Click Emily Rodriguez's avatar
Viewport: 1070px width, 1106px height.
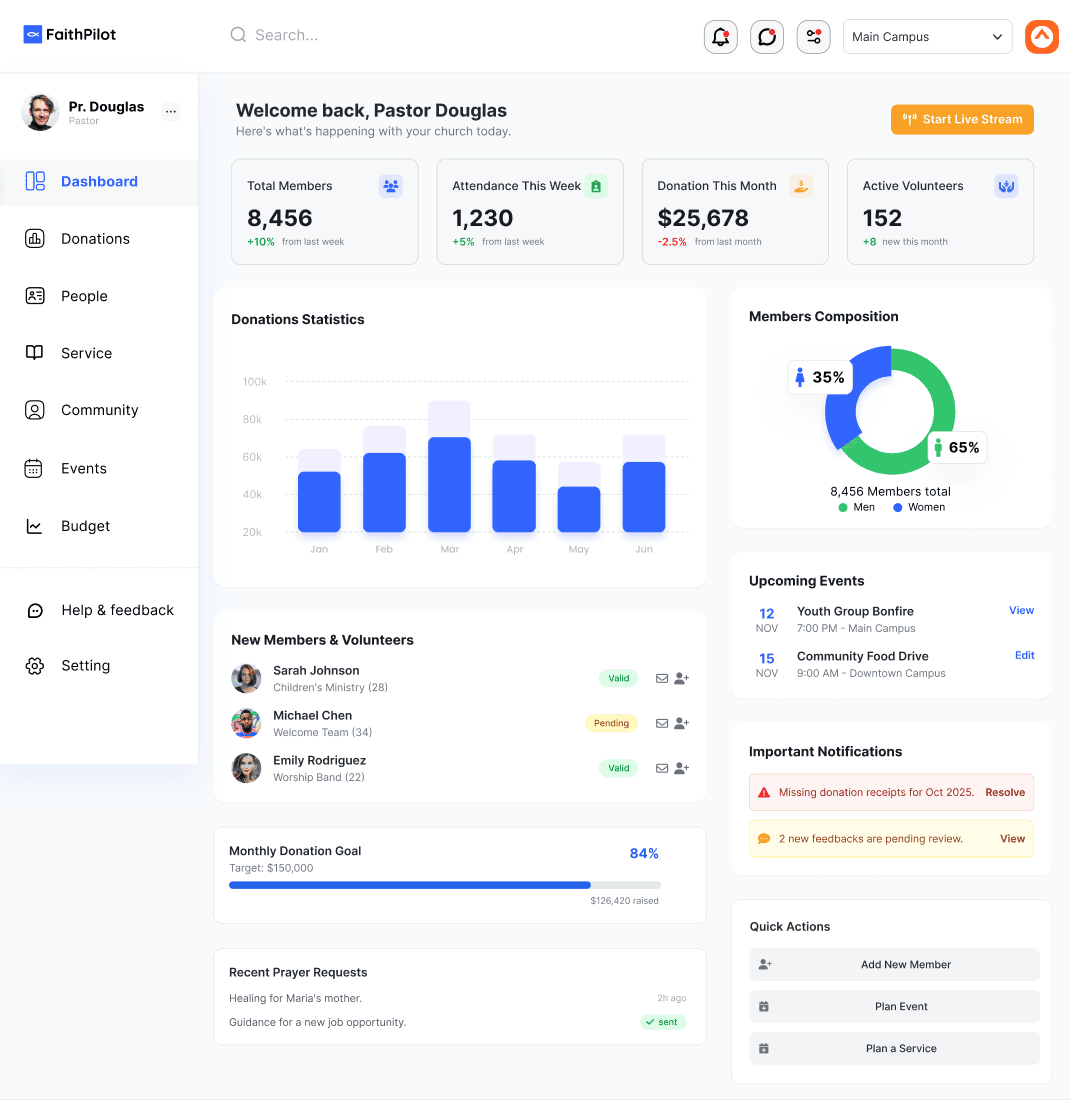[x=246, y=768]
